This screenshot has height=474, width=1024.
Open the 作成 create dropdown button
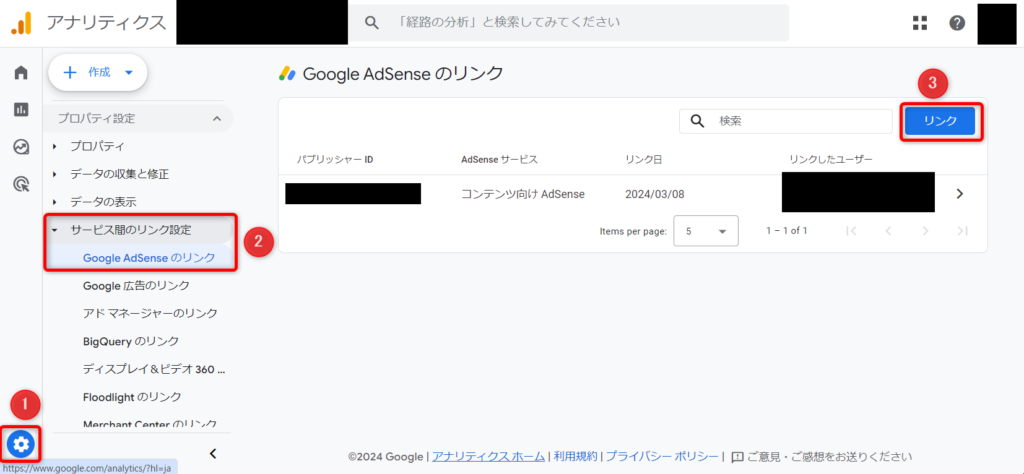click(x=98, y=72)
